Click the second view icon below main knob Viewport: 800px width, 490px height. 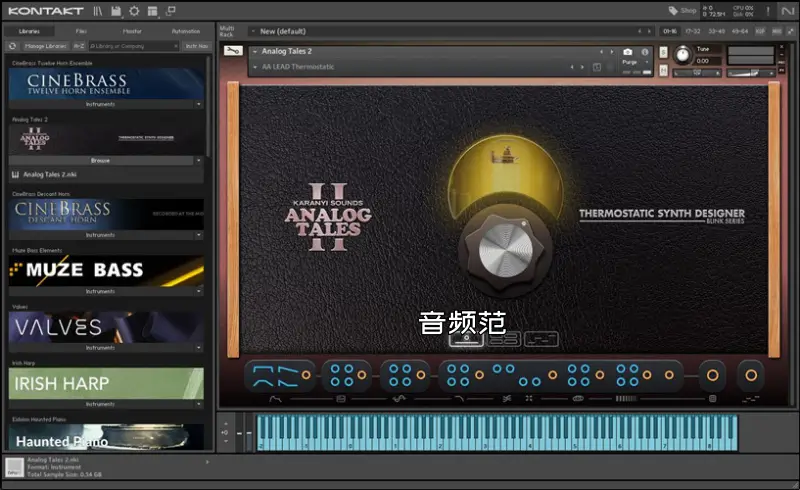coord(504,339)
